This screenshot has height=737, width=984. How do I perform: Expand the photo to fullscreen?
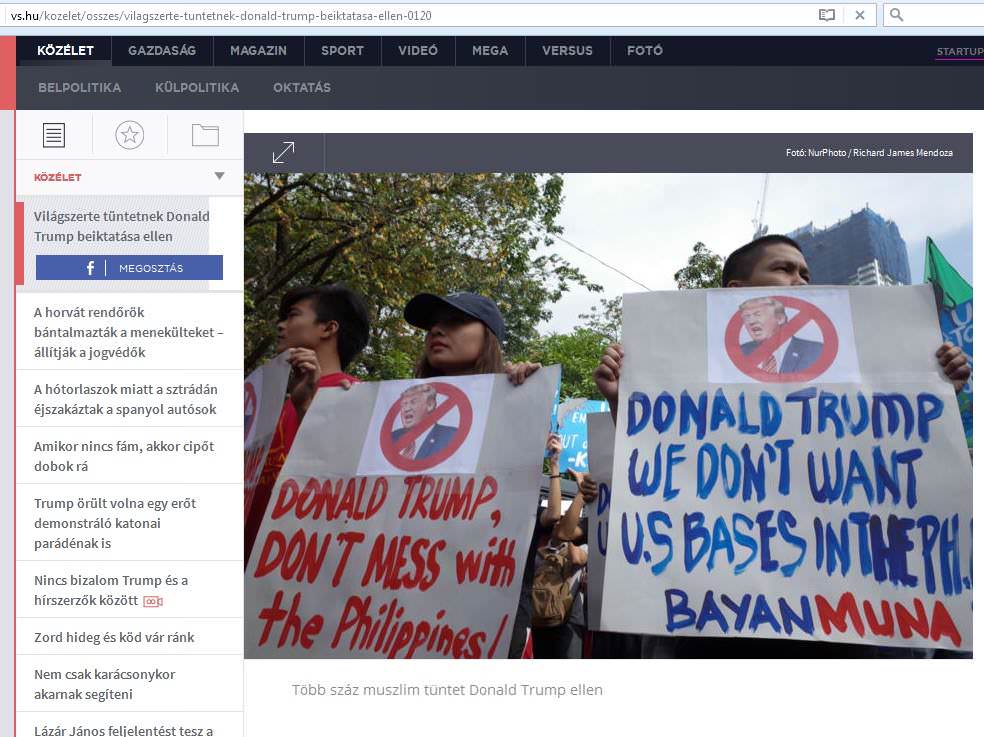[284, 153]
